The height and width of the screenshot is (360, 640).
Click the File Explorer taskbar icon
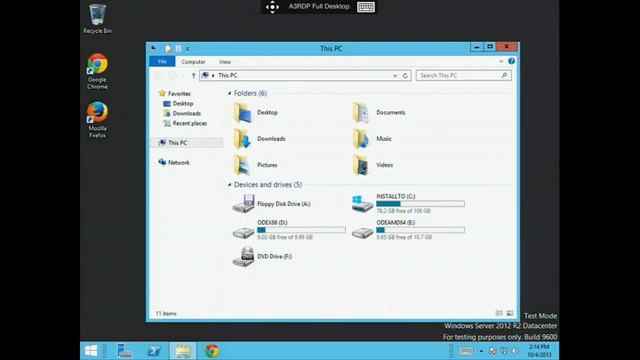point(183,351)
